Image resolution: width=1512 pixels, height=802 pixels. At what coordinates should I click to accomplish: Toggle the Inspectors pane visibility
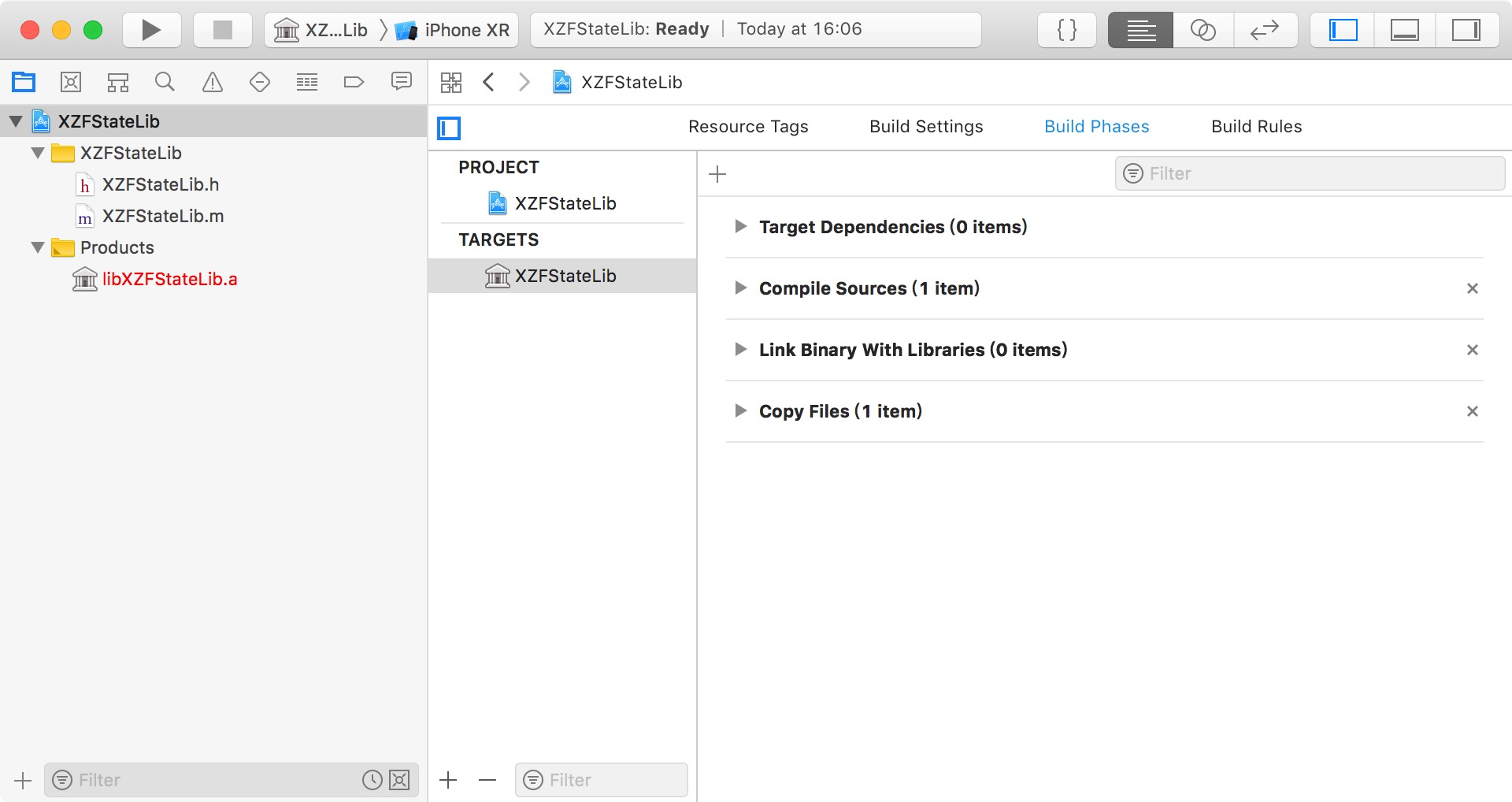tap(1466, 30)
